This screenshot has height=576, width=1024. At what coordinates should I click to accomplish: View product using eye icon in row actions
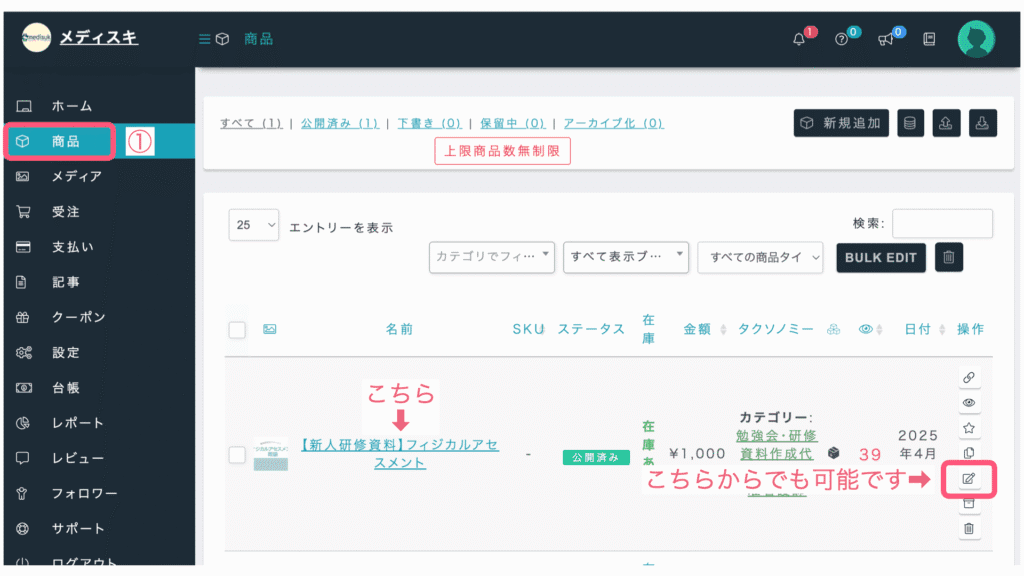(968, 402)
